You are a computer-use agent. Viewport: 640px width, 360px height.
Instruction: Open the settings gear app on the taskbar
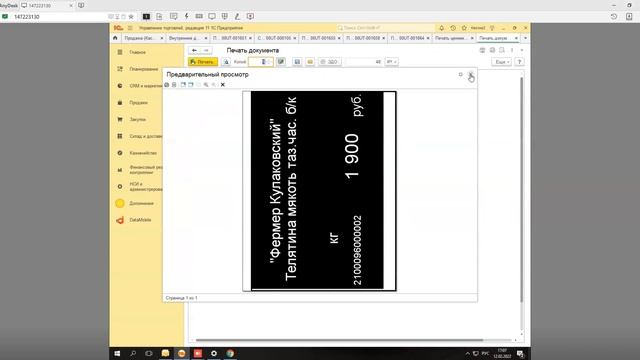click(214, 353)
